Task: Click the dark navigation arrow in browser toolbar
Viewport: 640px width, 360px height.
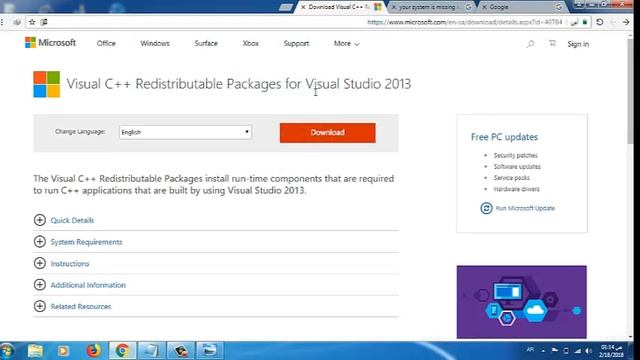Action: [626, 22]
